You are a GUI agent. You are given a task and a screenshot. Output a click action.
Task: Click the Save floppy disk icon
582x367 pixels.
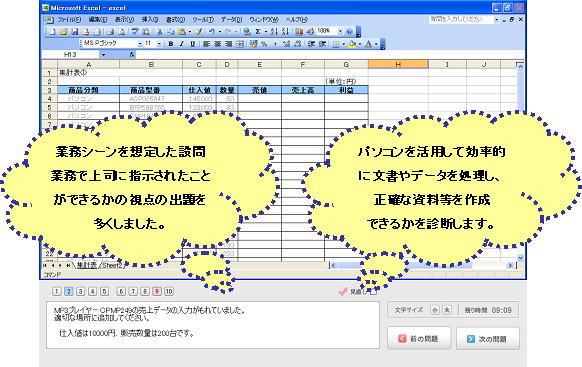coord(75,32)
